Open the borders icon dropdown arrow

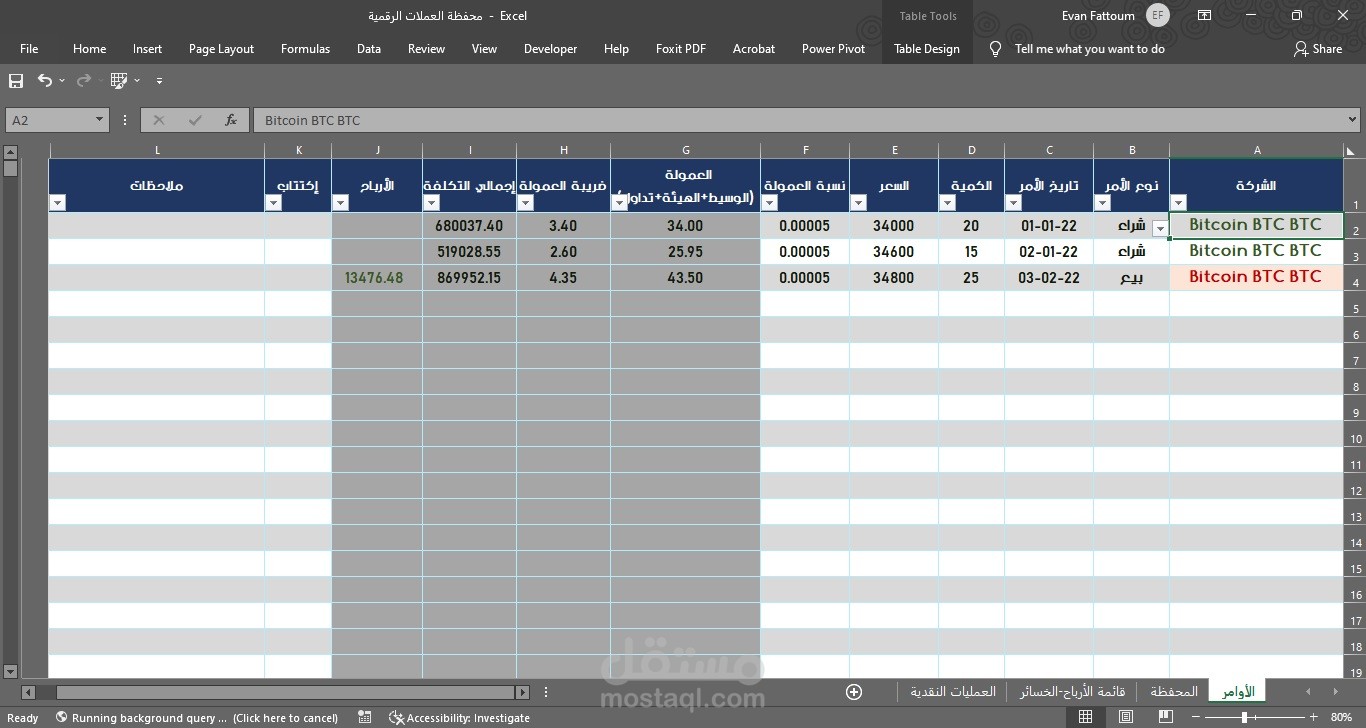pos(137,80)
